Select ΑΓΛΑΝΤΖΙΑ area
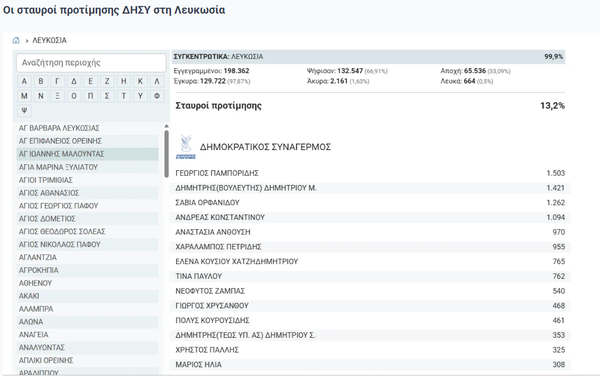 click(x=88, y=257)
